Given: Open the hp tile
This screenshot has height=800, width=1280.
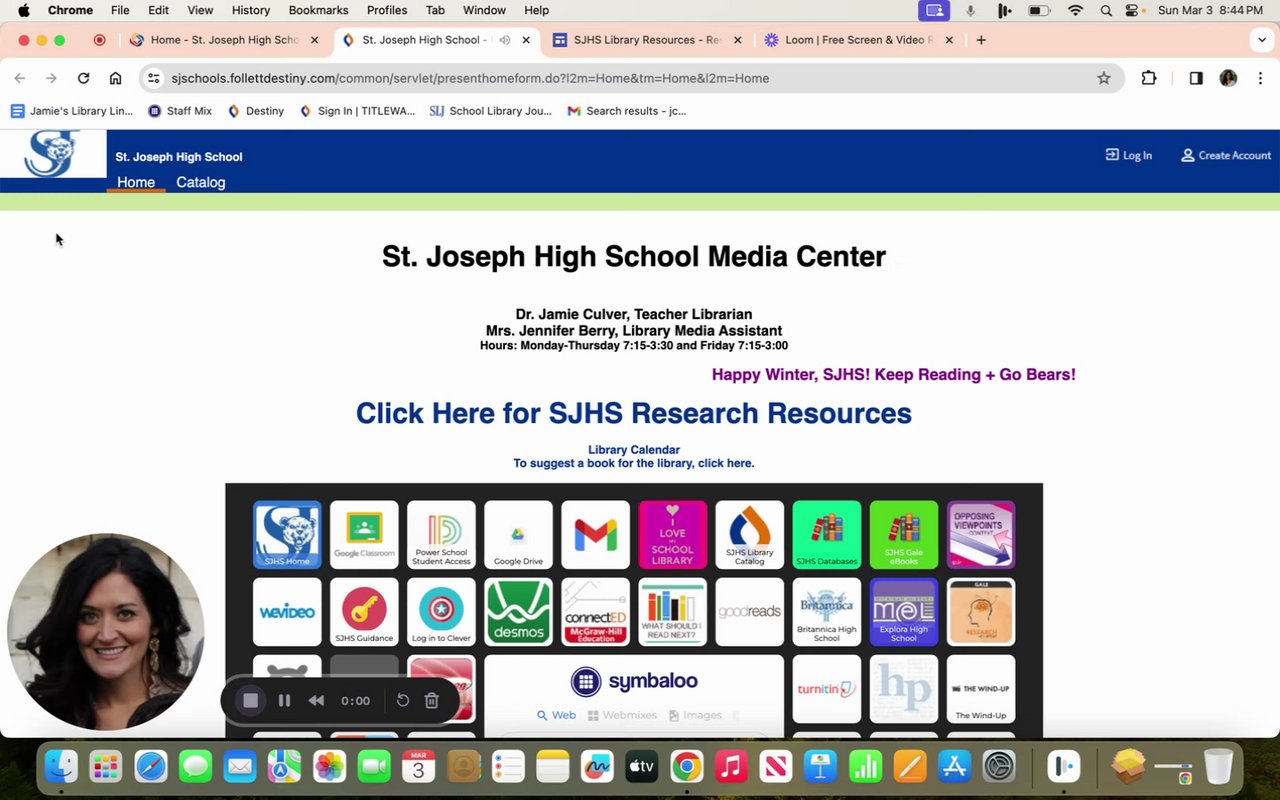Looking at the screenshot, I should click(x=903, y=689).
